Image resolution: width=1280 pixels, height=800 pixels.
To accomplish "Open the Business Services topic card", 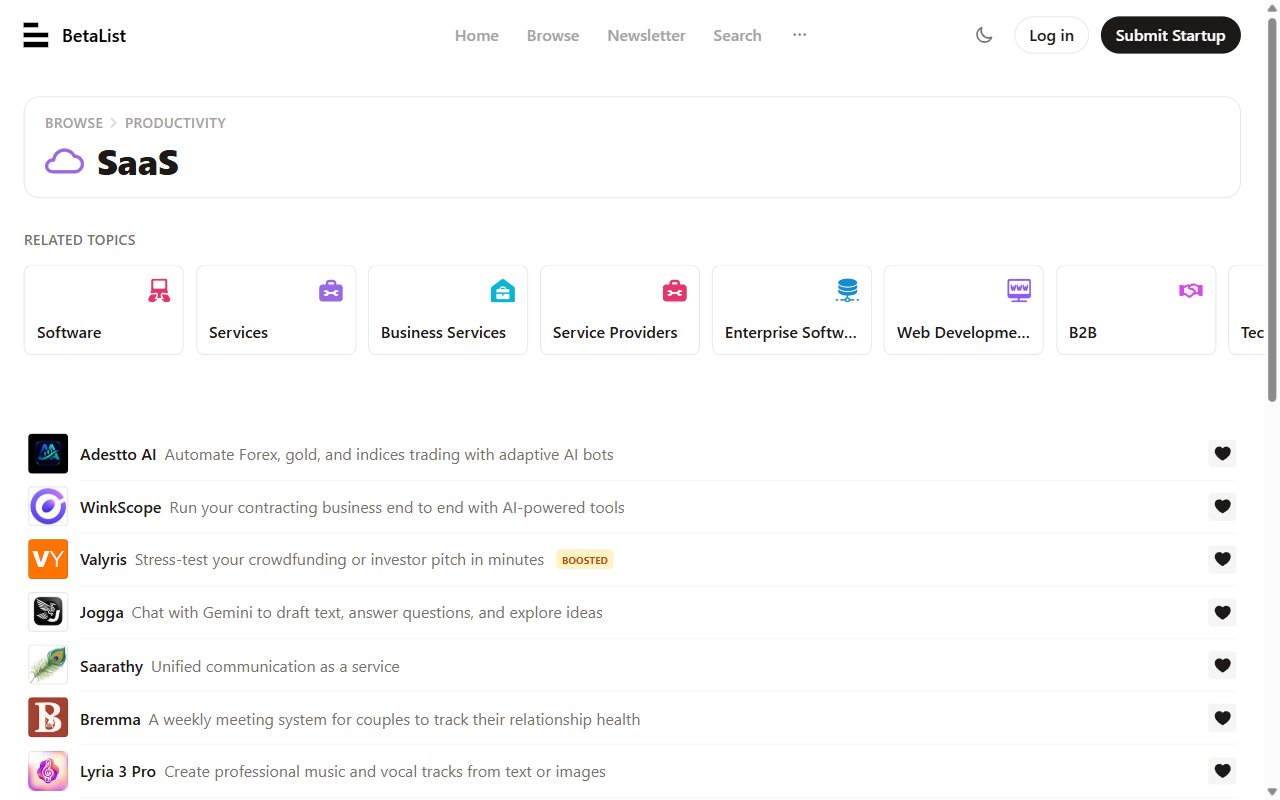I will coord(448,310).
